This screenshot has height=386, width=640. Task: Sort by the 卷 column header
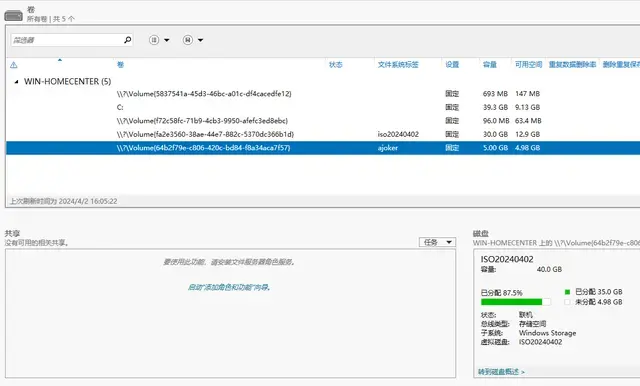click(x=120, y=64)
